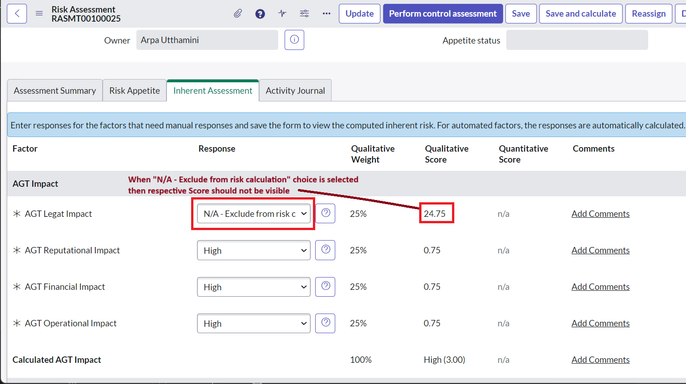Image resolution: width=686 pixels, height=384 pixels.
Task: Click the Save and calculate button
Action: tap(581, 14)
